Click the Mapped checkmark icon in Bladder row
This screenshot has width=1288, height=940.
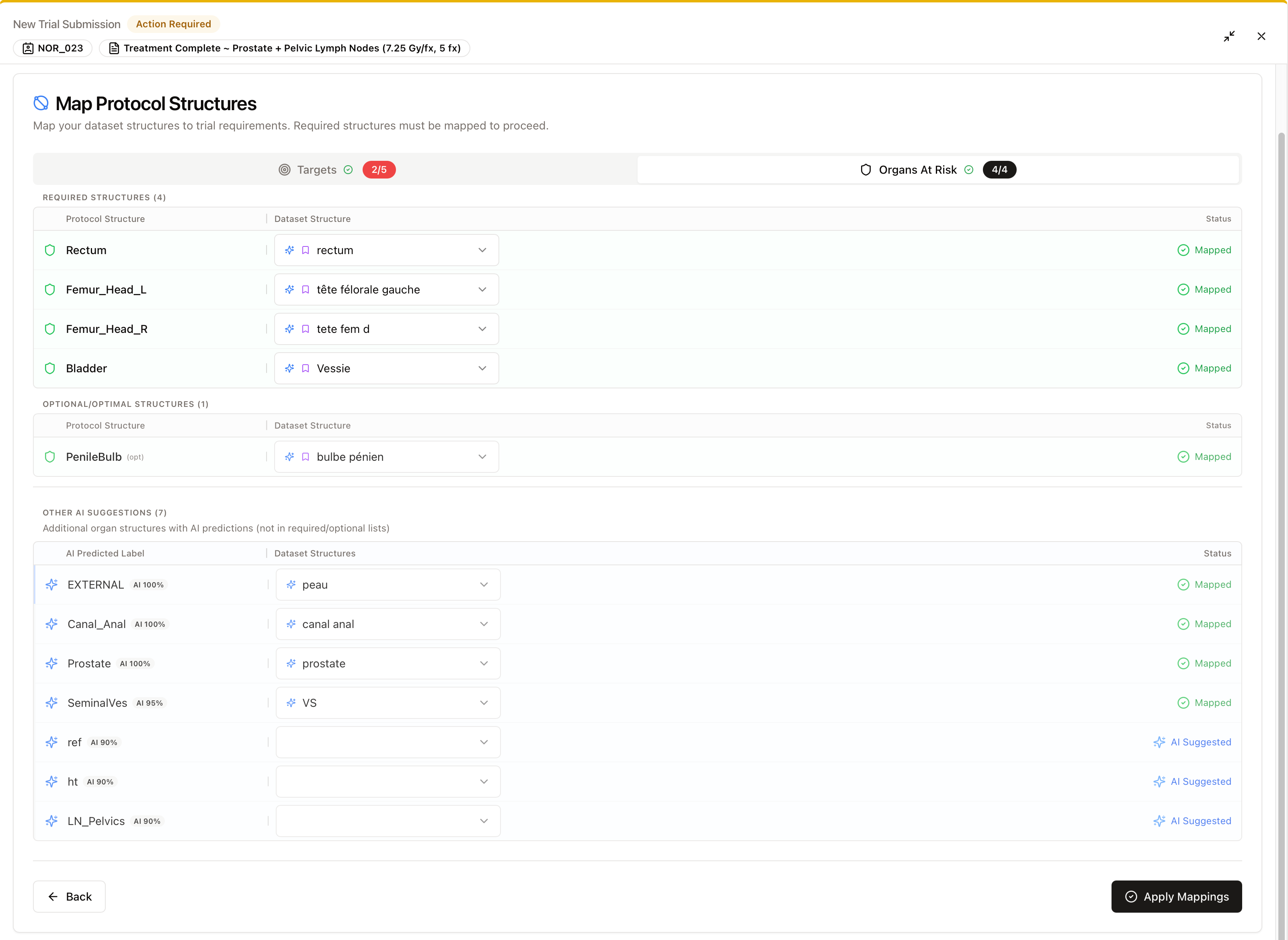[x=1183, y=368]
